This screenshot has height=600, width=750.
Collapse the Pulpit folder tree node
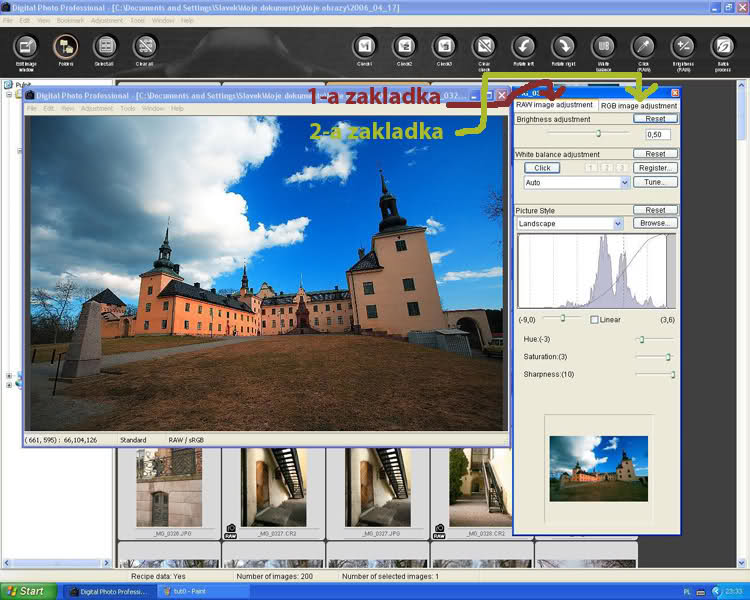9,94
